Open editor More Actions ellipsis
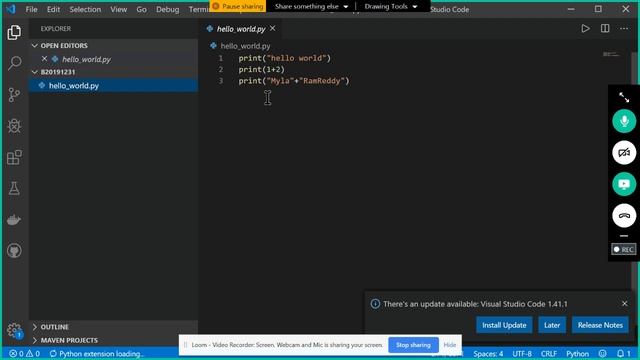This screenshot has height=360, width=640. coord(624,29)
